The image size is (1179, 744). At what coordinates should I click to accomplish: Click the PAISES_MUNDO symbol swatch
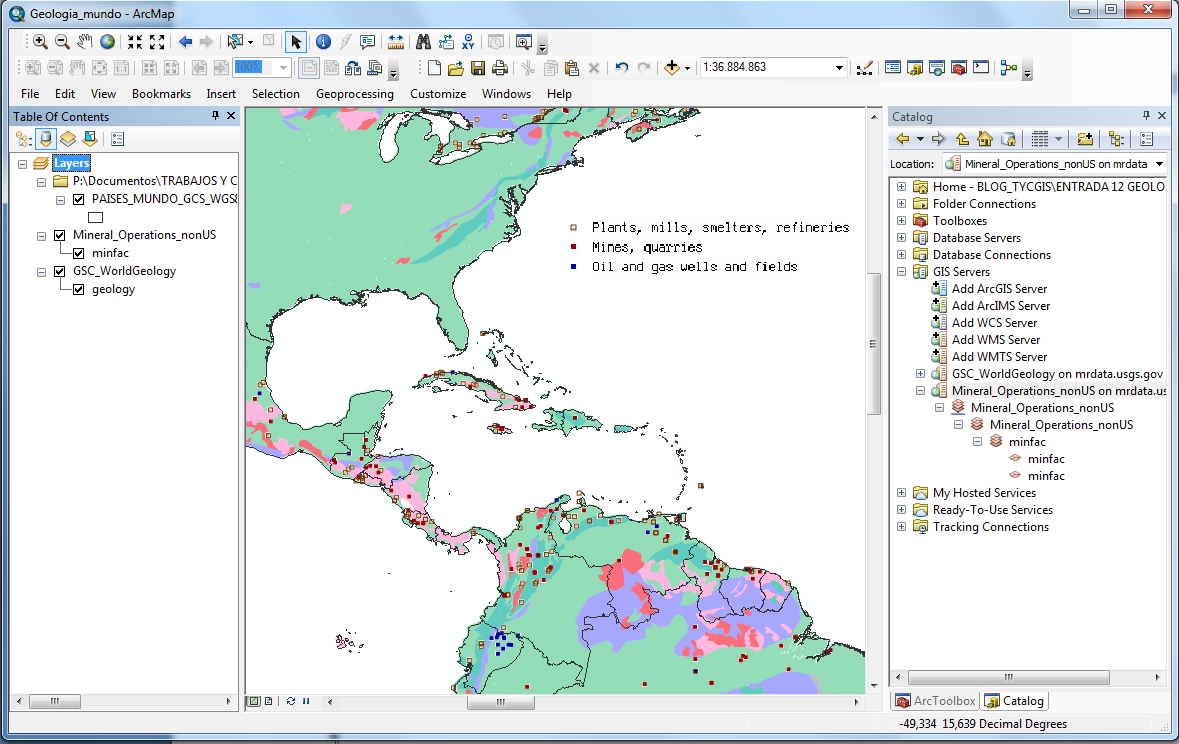(x=95, y=217)
